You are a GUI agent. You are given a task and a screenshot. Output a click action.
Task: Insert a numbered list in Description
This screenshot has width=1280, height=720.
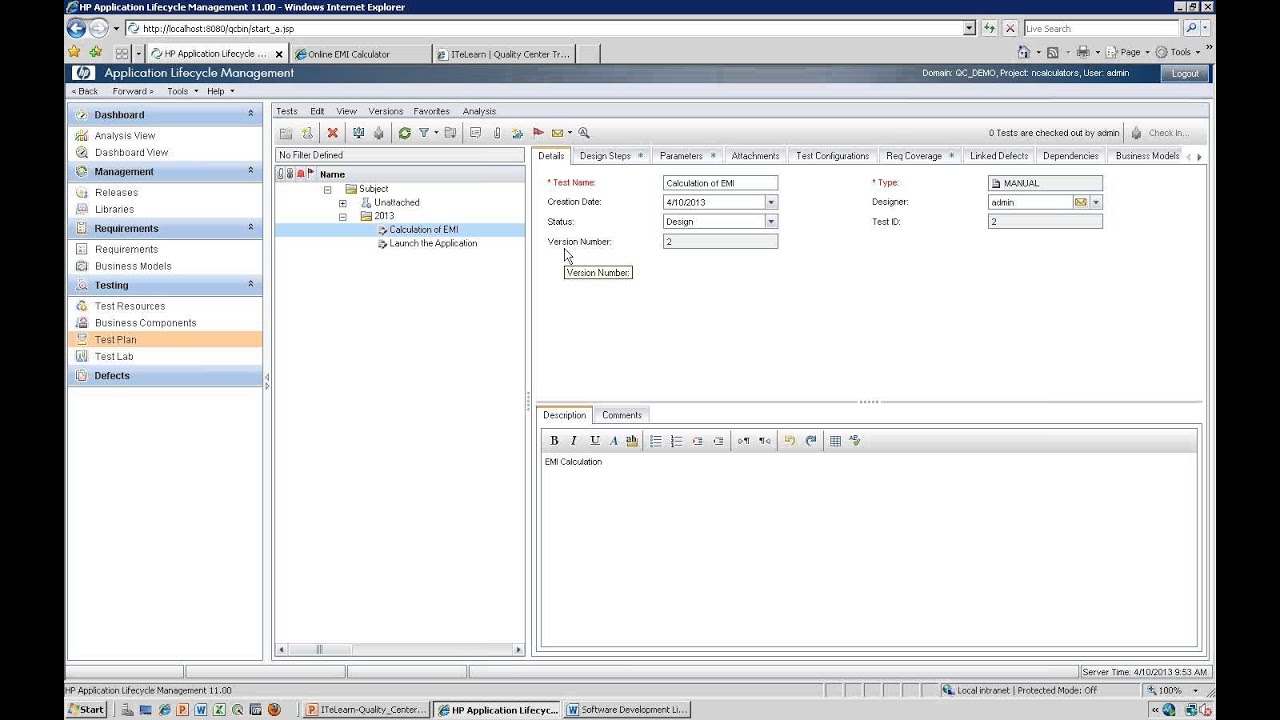point(676,440)
